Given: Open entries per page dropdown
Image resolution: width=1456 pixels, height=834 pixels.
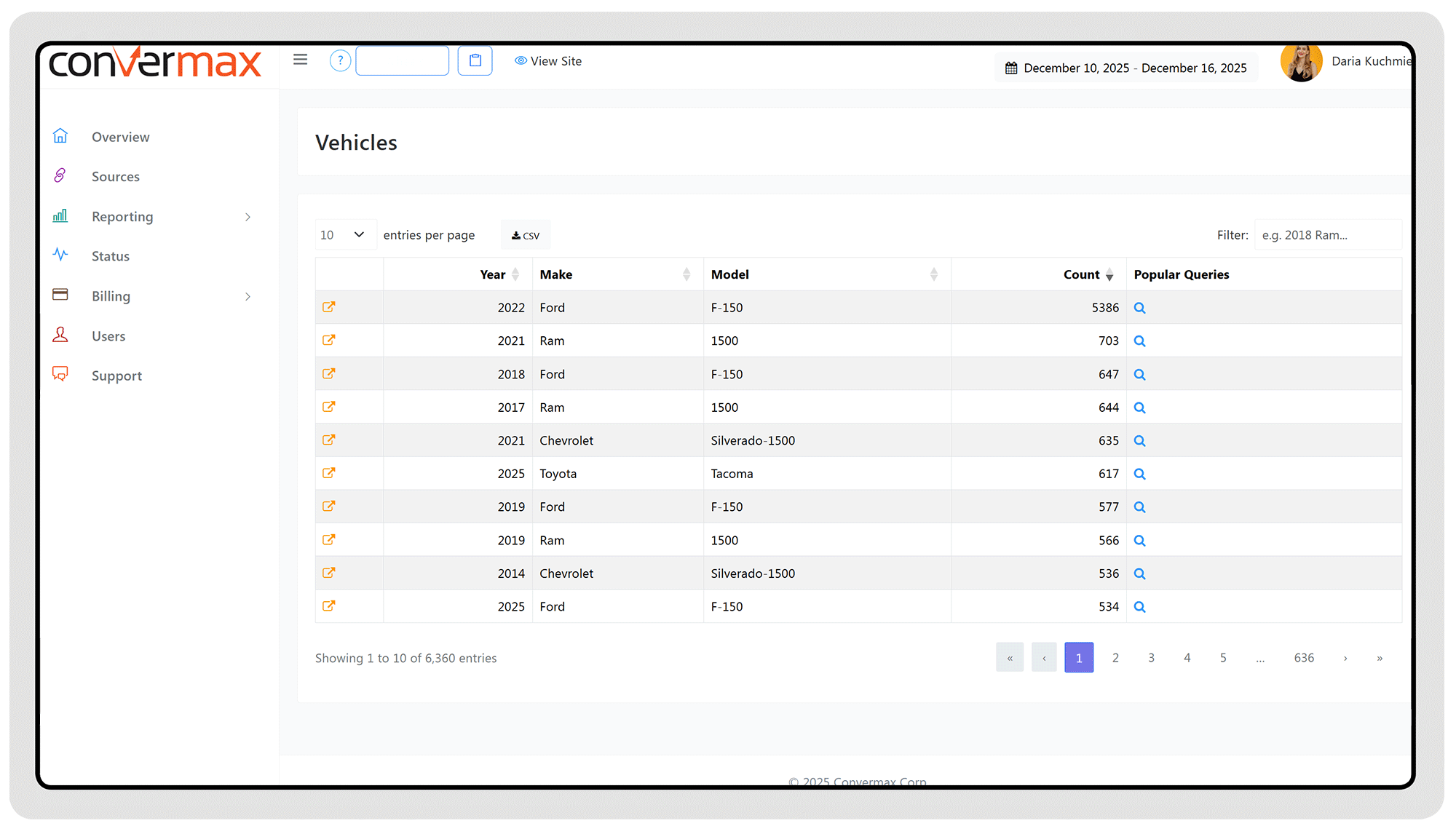Looking at the screenshot, I should (344, 235).
